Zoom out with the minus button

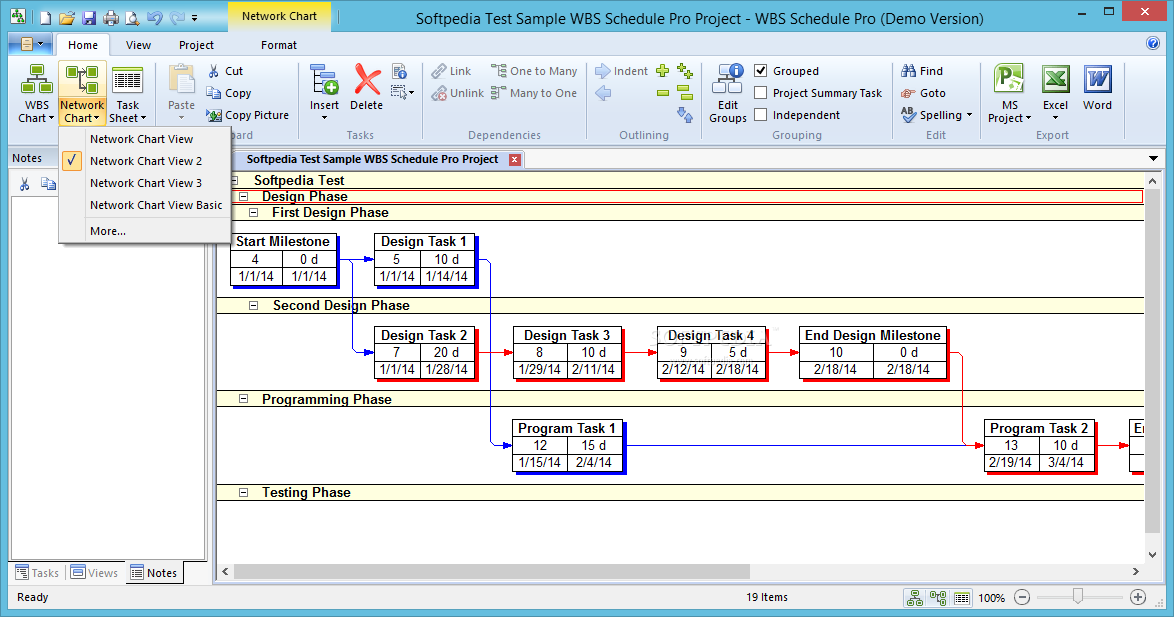point(1022,598)
